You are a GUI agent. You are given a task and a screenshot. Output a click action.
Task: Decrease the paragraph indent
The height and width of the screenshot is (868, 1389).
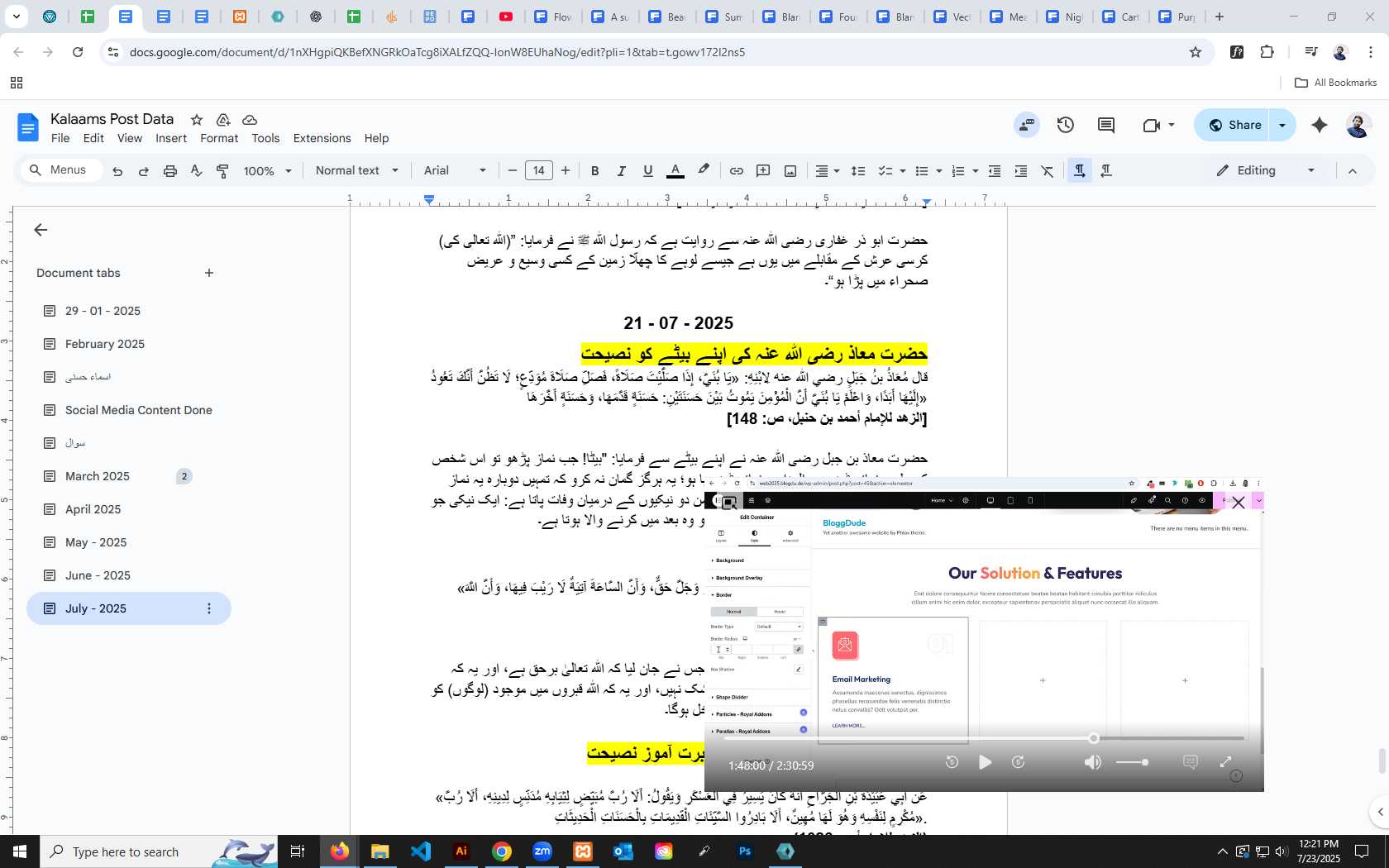(995, 171)
